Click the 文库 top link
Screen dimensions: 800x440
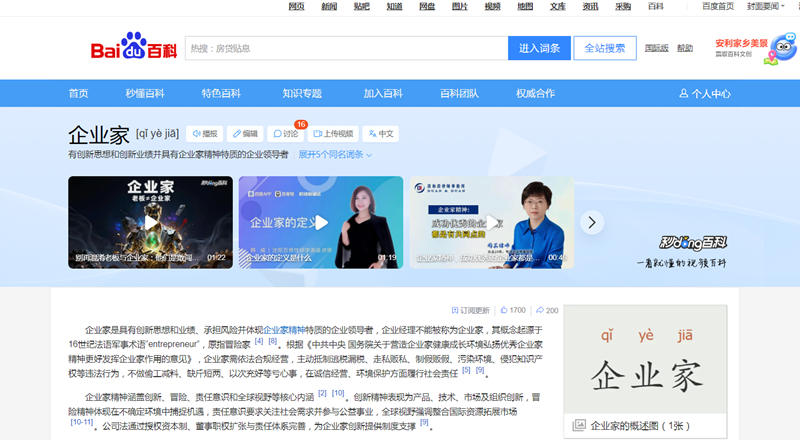(x=558, y=6)
